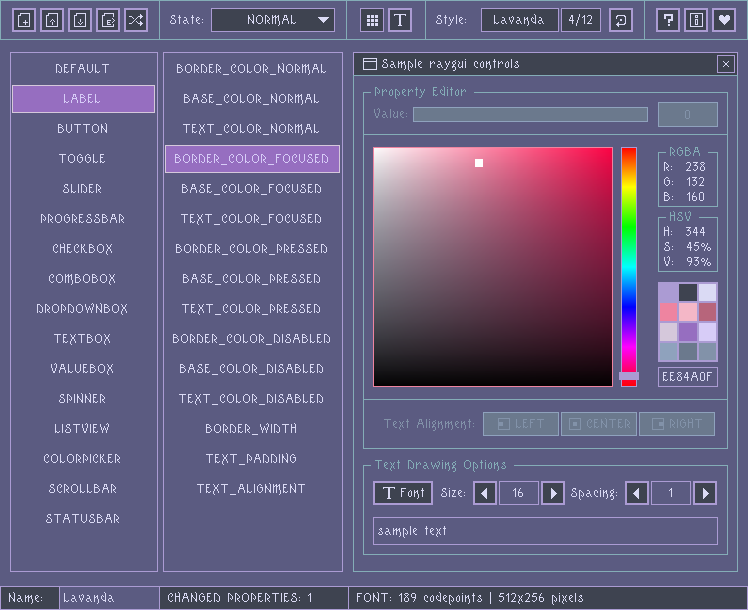Viewport: 748px width, 610px height.
Task: Click the Reload style icon next to 4/12
Action: pos(621,20)
